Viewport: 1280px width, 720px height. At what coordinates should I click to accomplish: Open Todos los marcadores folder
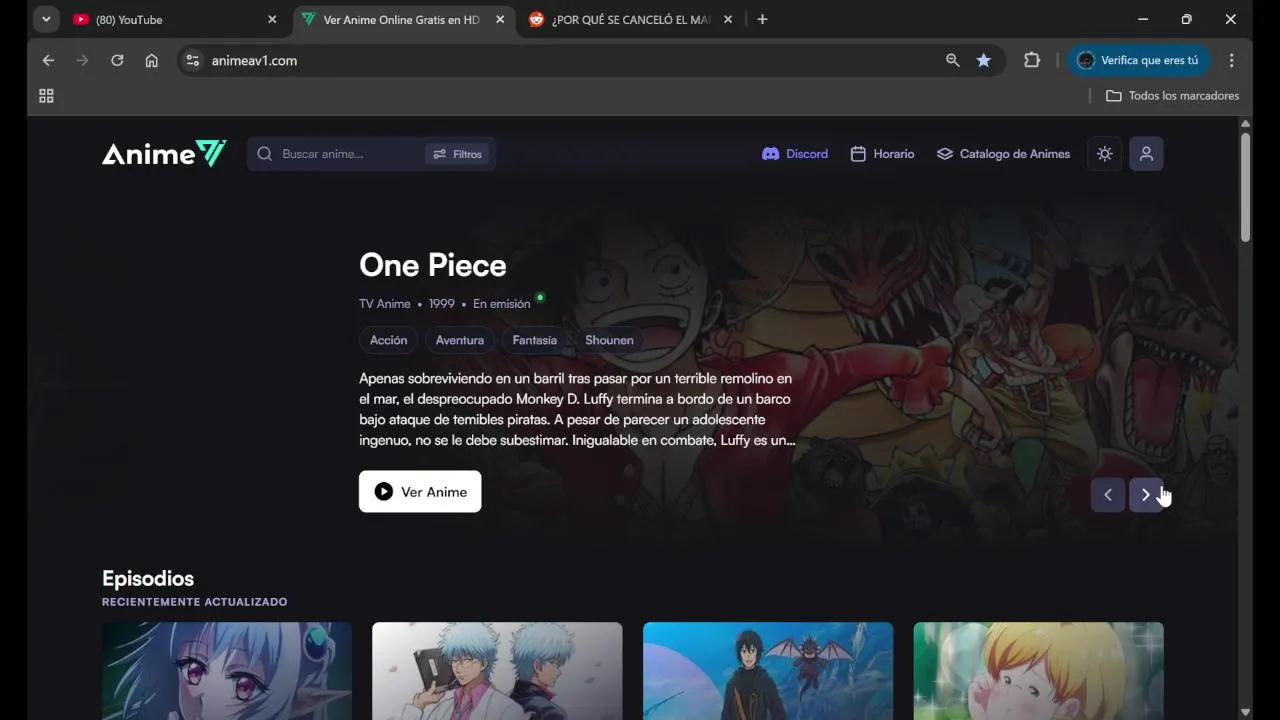tap(1172, 96)
